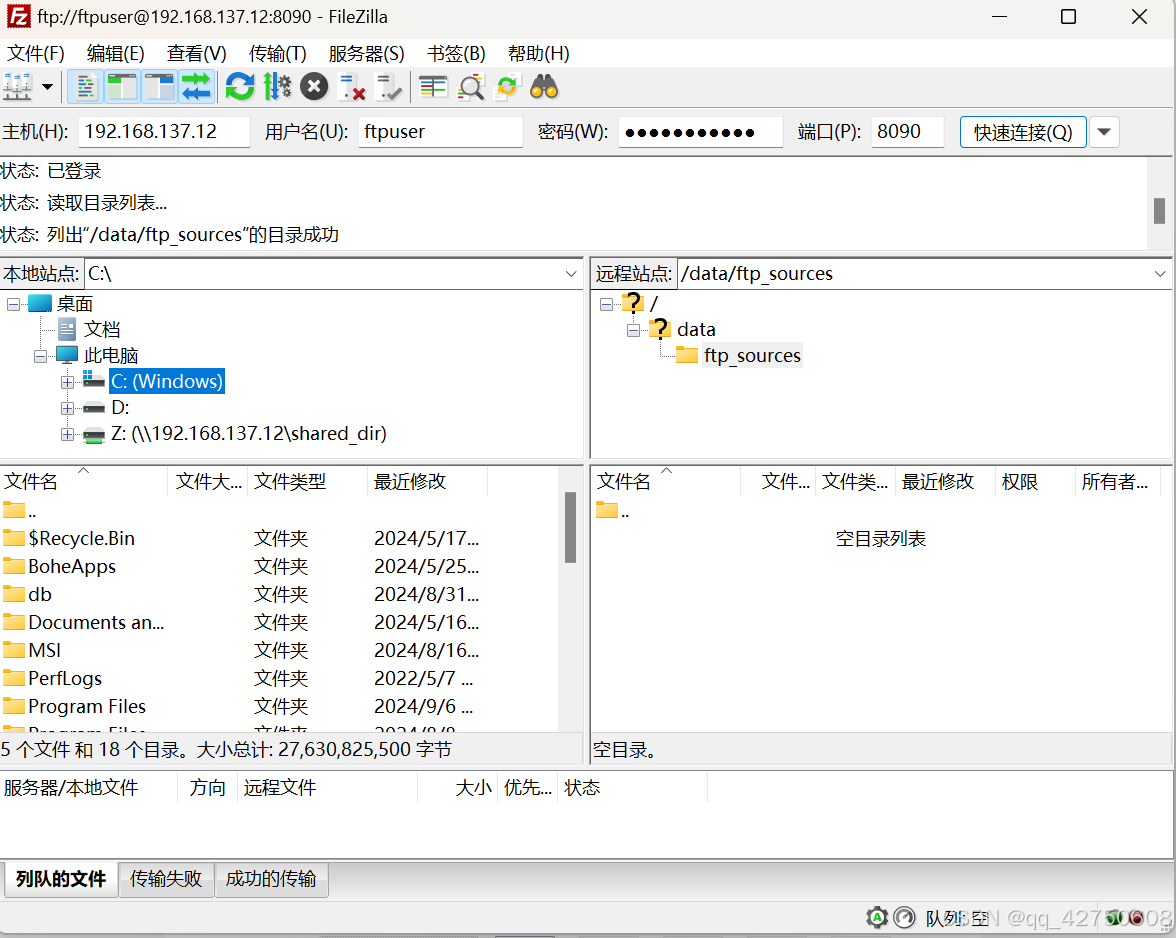The height and width of the screenshot is (938, 1176).
Task: Reconnect to the last server
Action: click(x=388, y=87)
